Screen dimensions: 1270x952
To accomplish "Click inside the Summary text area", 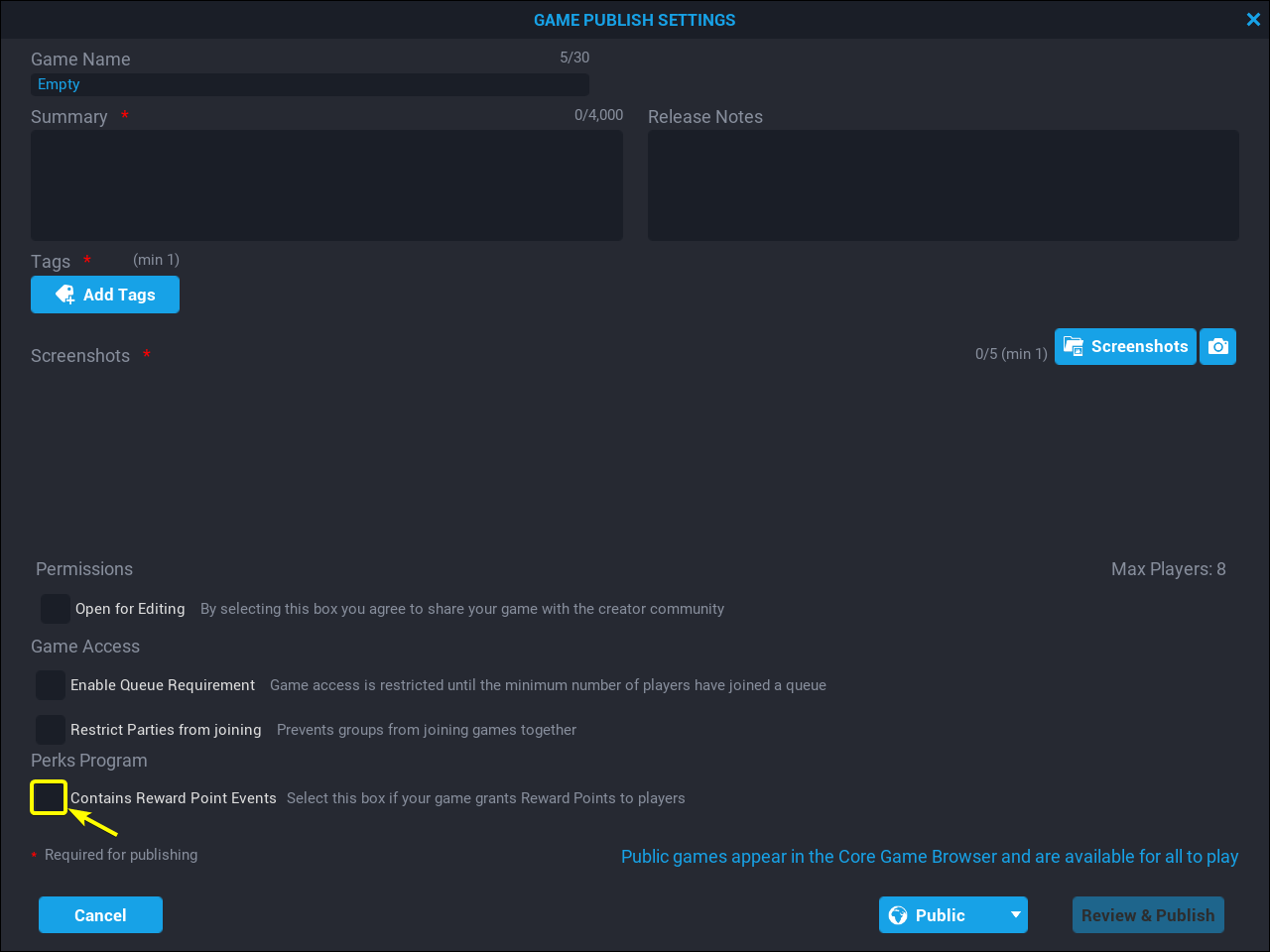I will [x=326, y=184].
